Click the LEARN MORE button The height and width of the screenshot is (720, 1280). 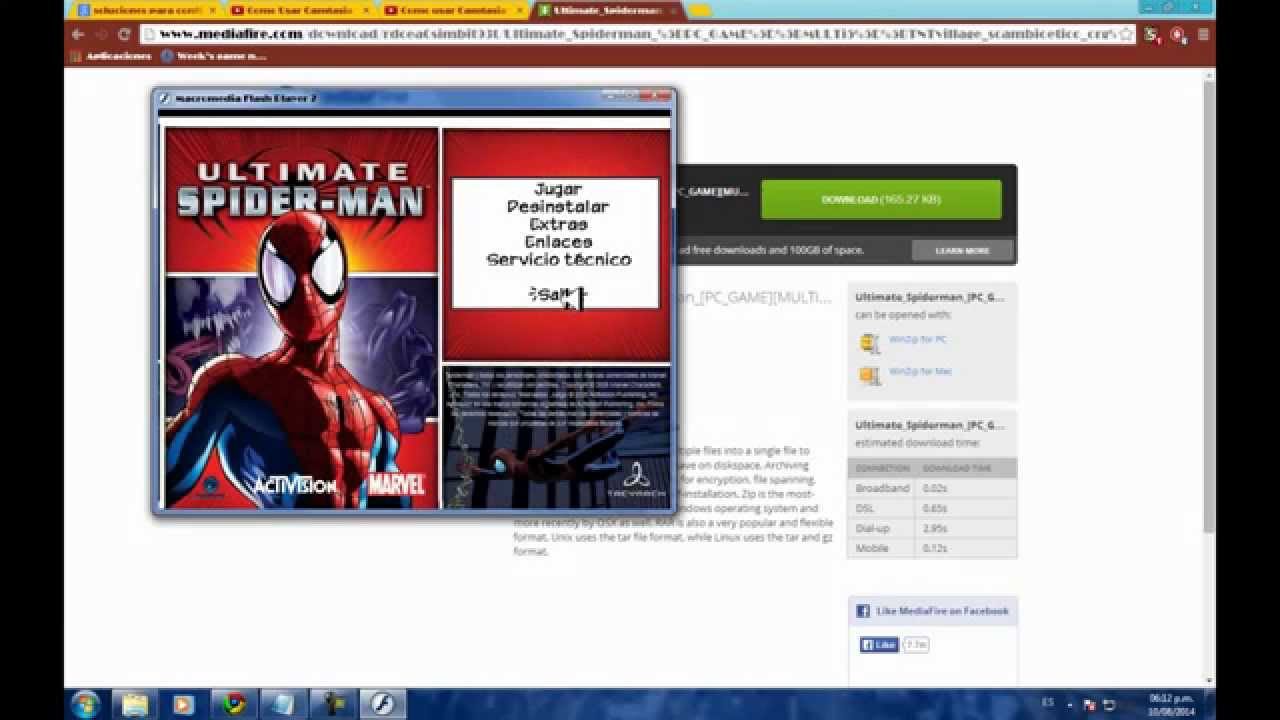[960, 251]
